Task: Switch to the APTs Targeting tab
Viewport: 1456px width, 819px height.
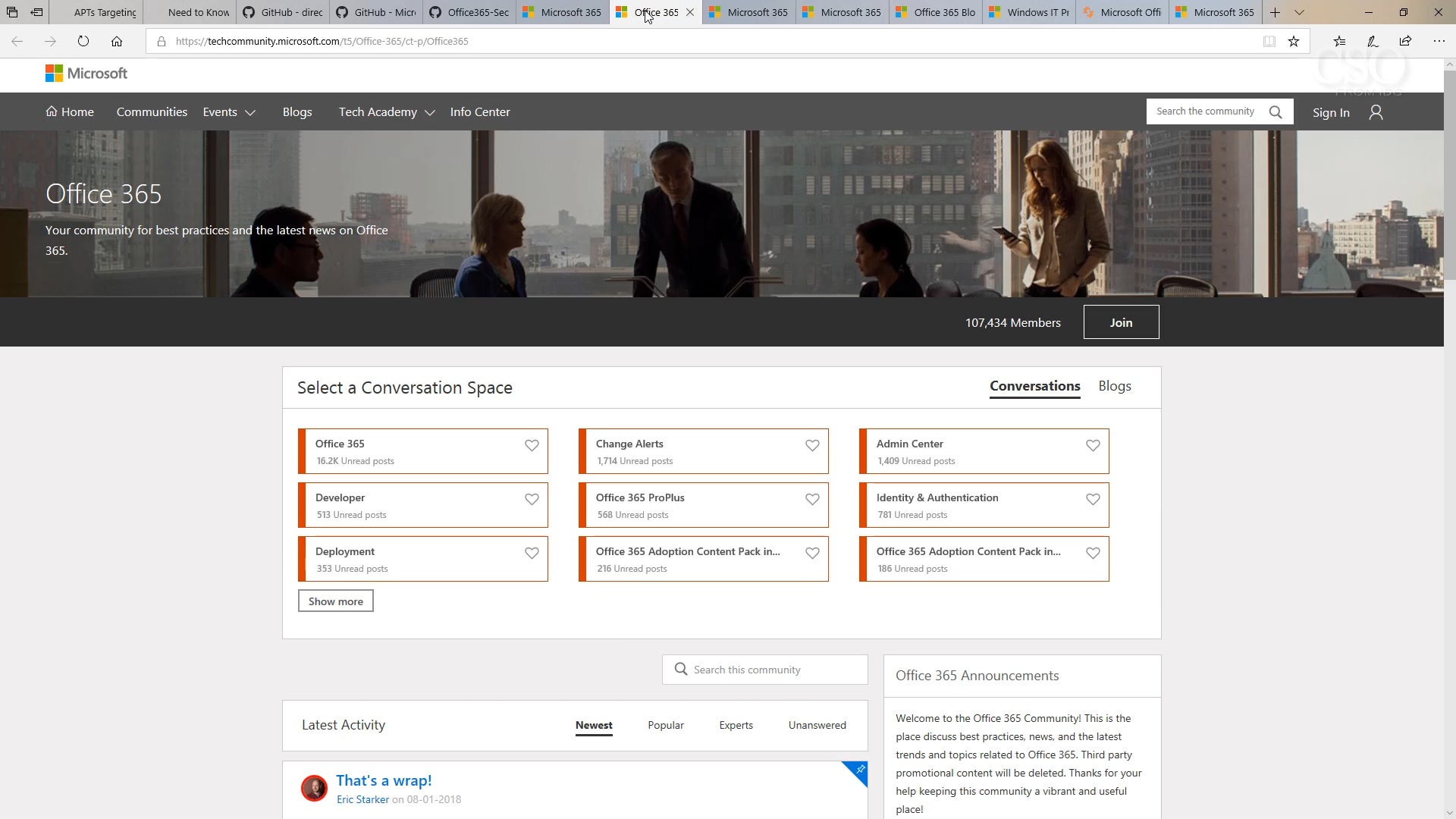Action: (97, 12)
